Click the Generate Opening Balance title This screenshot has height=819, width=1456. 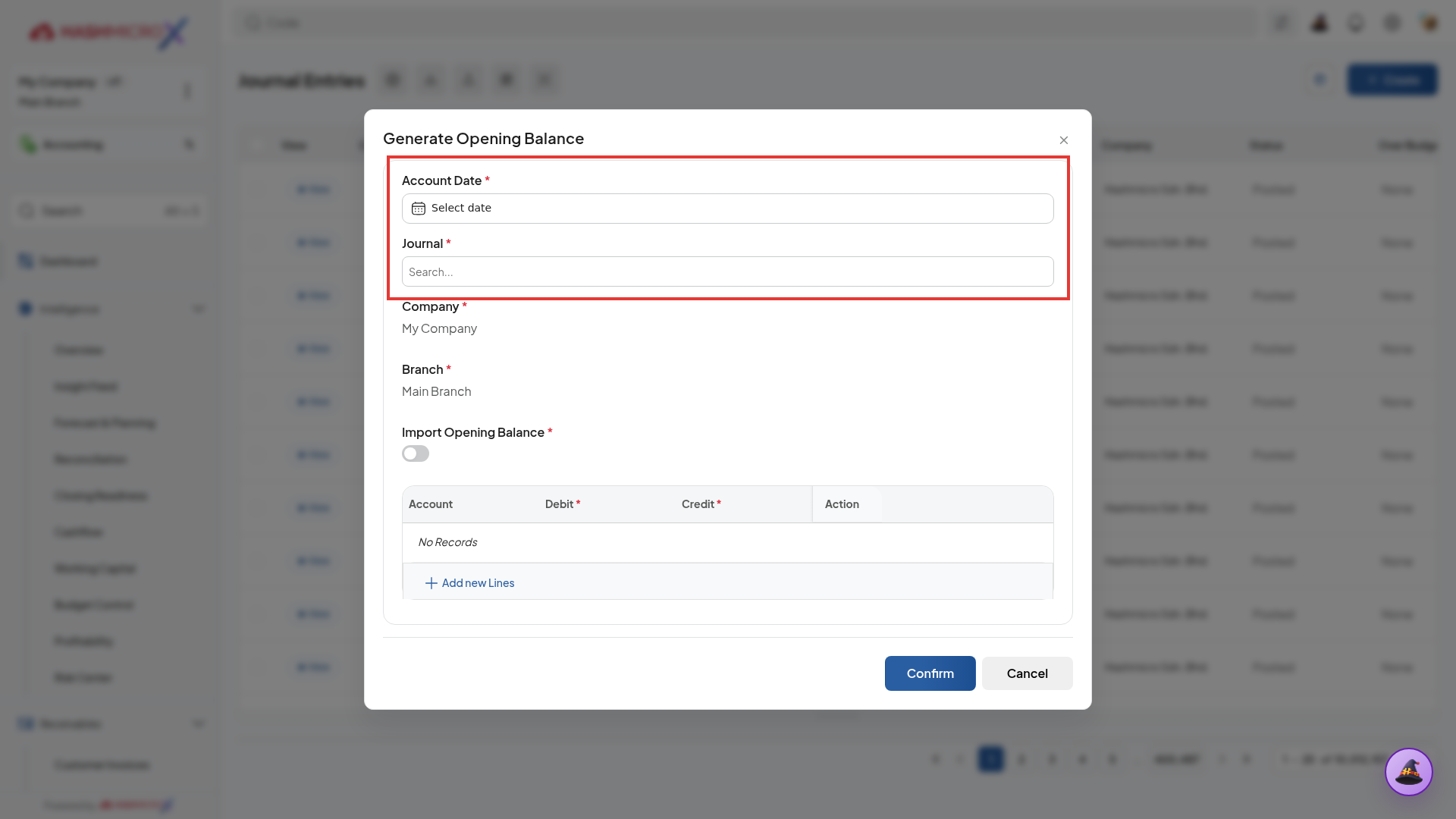483,139
